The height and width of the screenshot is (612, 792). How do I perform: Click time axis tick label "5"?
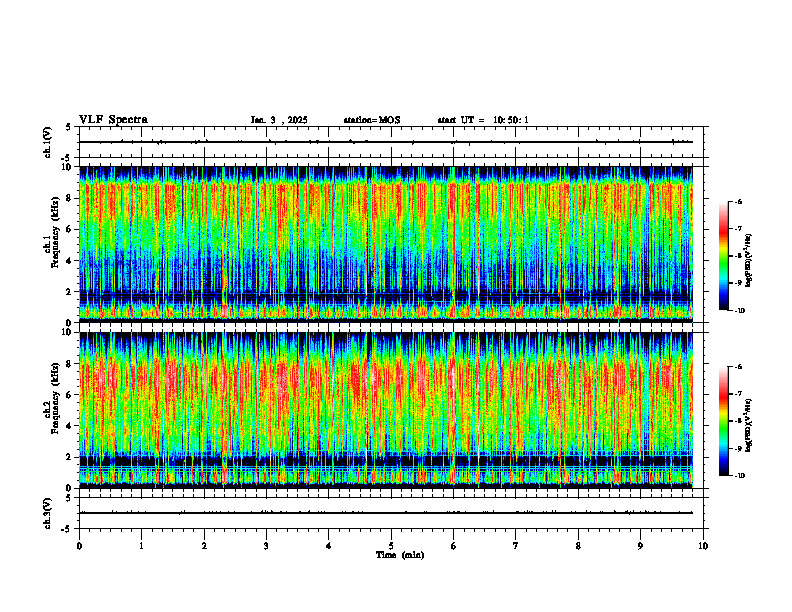tap(391, 546)
